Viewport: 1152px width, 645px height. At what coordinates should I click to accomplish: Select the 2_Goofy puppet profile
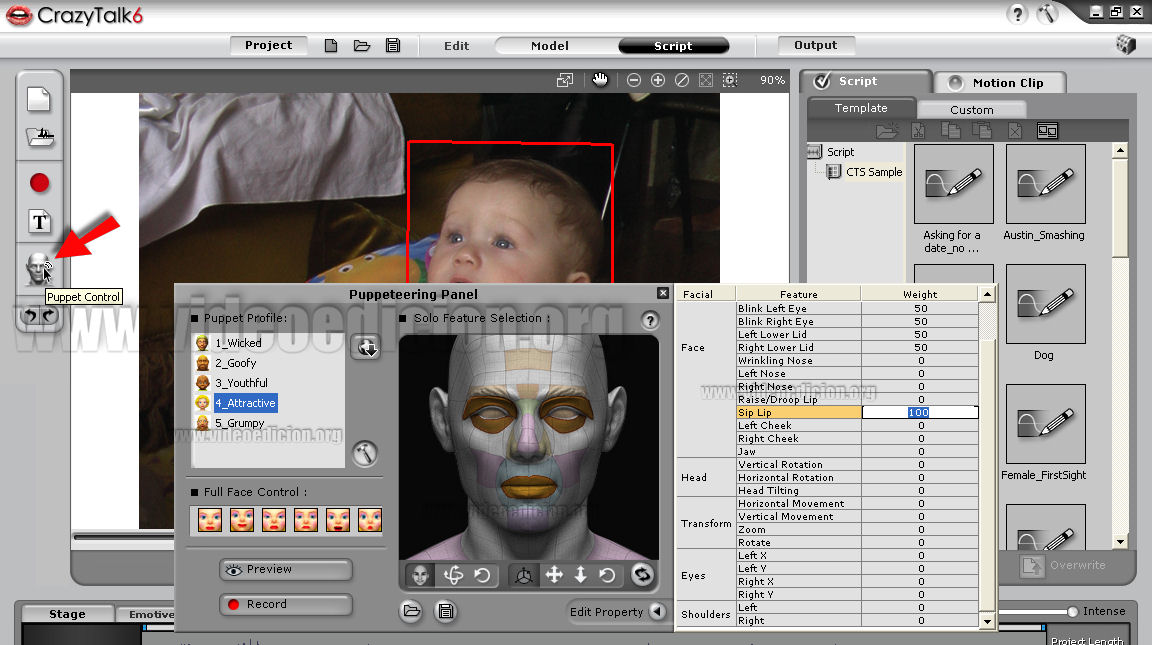tap(235, 363)
